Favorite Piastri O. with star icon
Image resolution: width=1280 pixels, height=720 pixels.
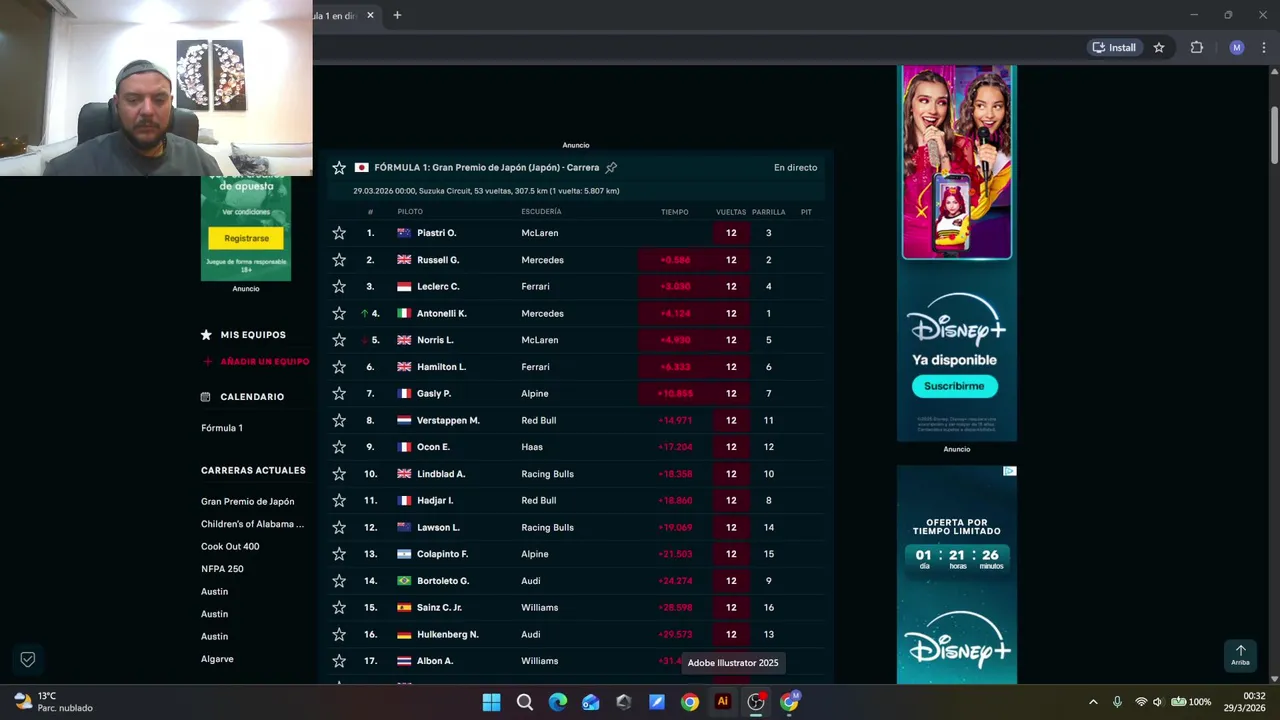click(x=339, y=233)
